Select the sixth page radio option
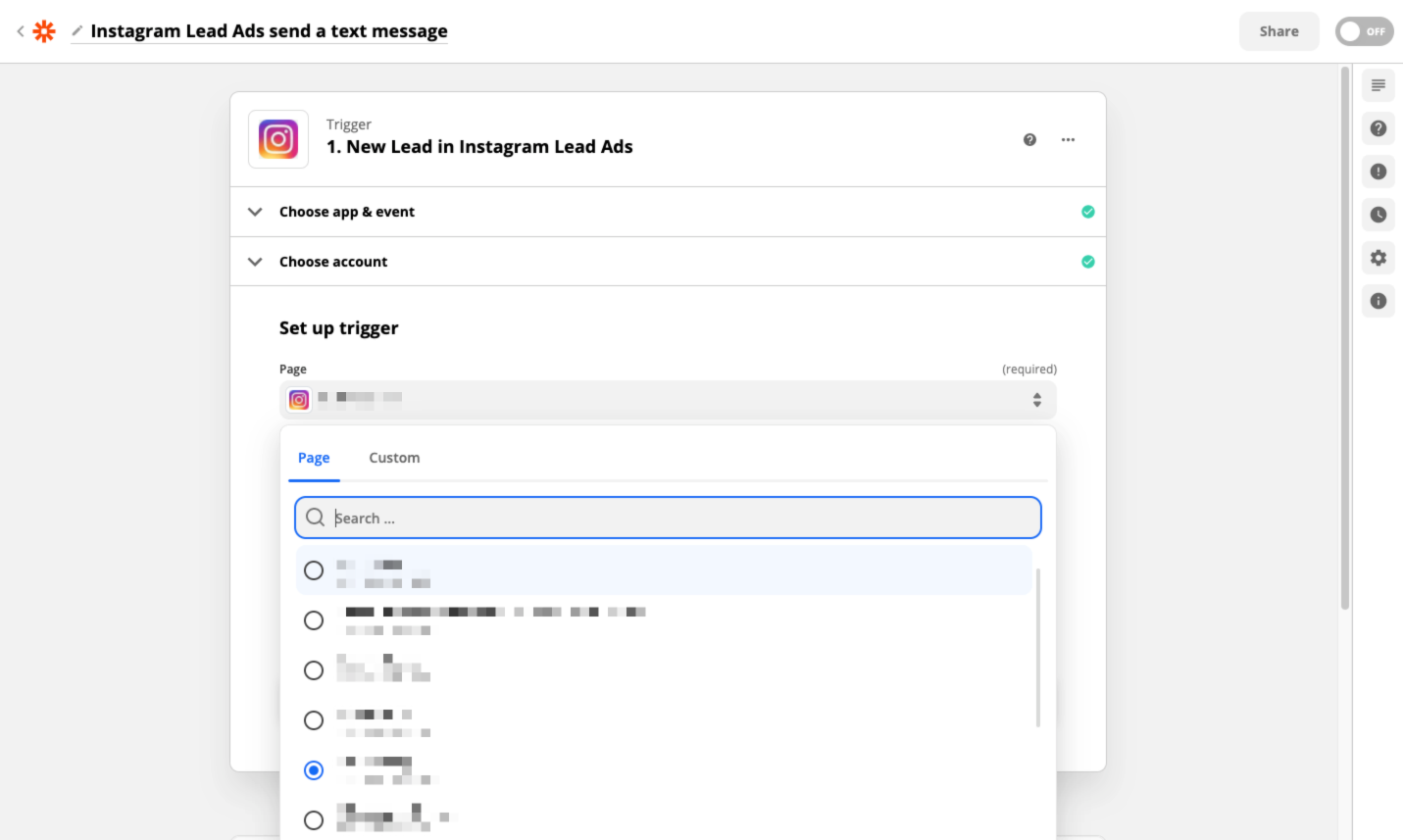1403x840 pixels. (314, 820)
